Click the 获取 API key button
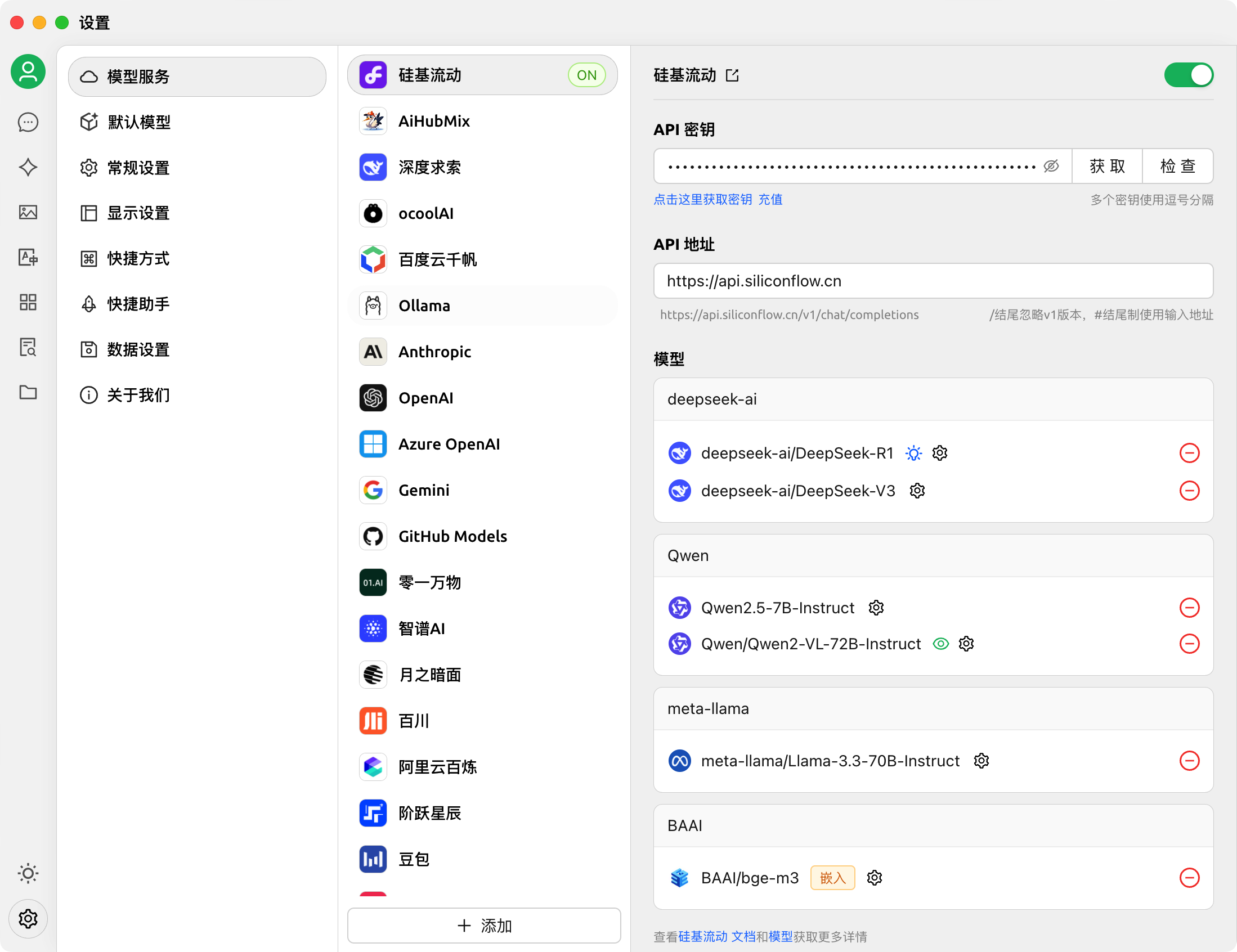Viewport: 1237px width, 952px height. (1107, 166)
